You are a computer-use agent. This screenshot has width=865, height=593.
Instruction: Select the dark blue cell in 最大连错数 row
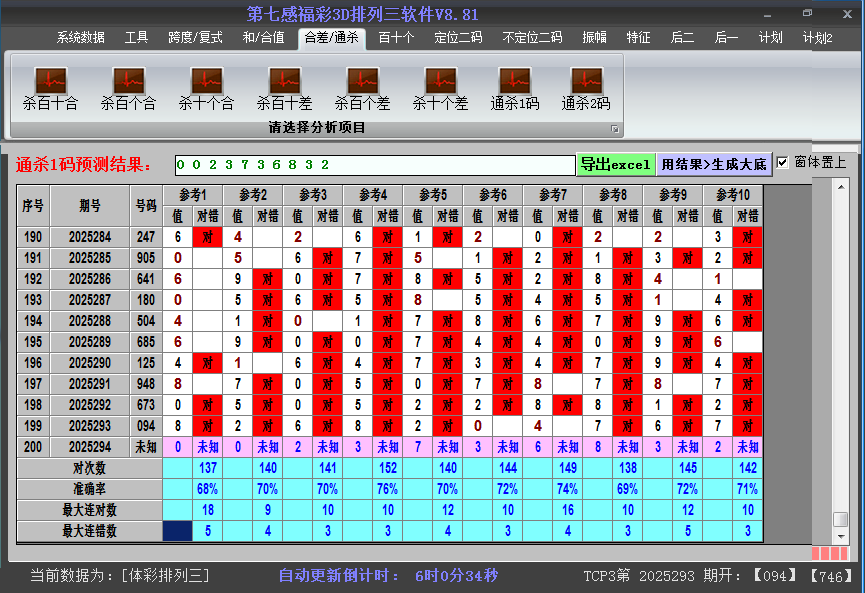click(x=177, y=531)
